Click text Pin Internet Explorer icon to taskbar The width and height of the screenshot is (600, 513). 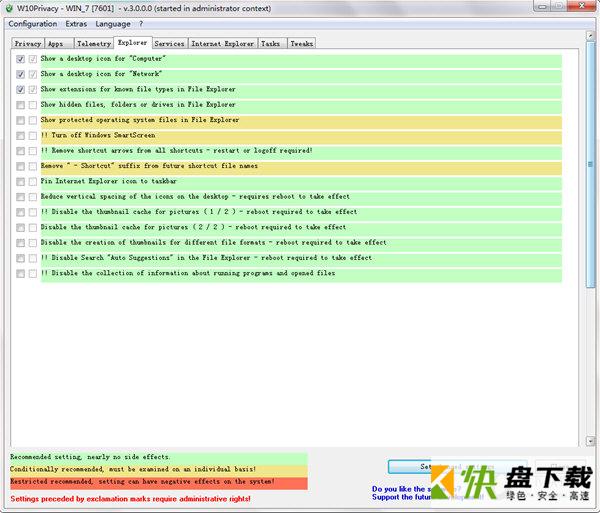109,181
